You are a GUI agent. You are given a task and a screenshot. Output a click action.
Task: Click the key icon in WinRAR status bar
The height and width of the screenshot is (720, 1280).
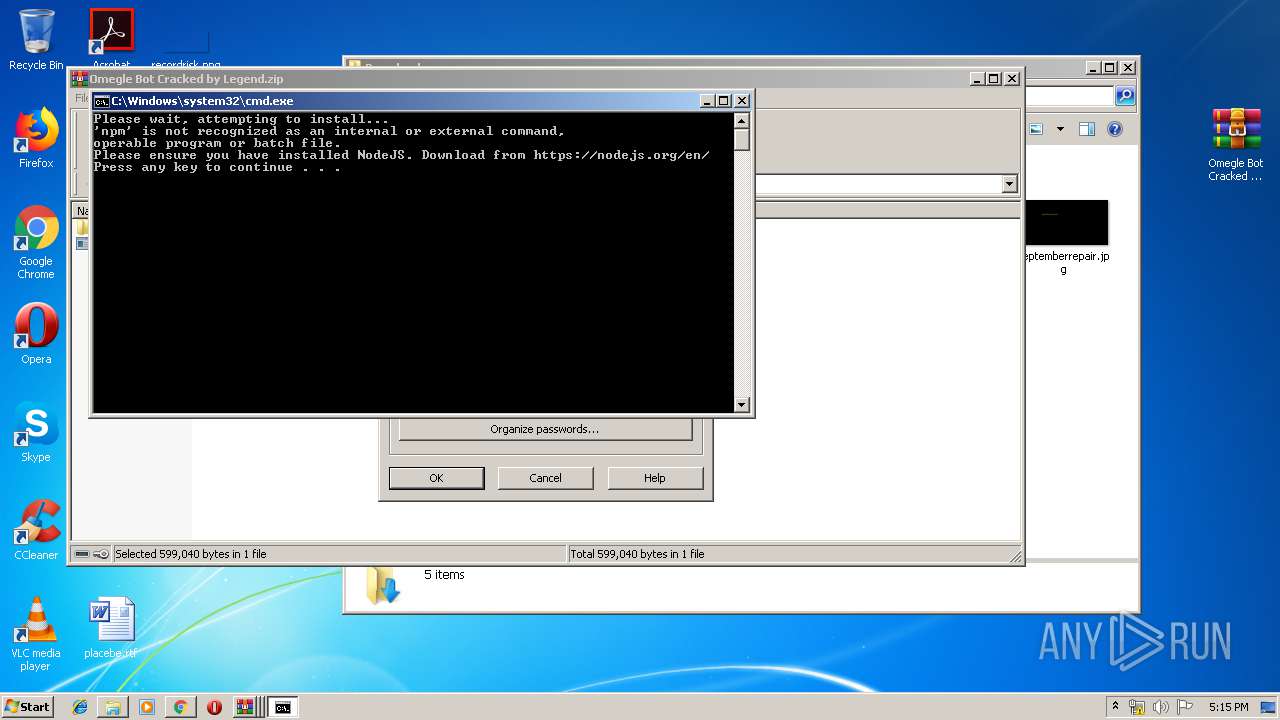101,554
